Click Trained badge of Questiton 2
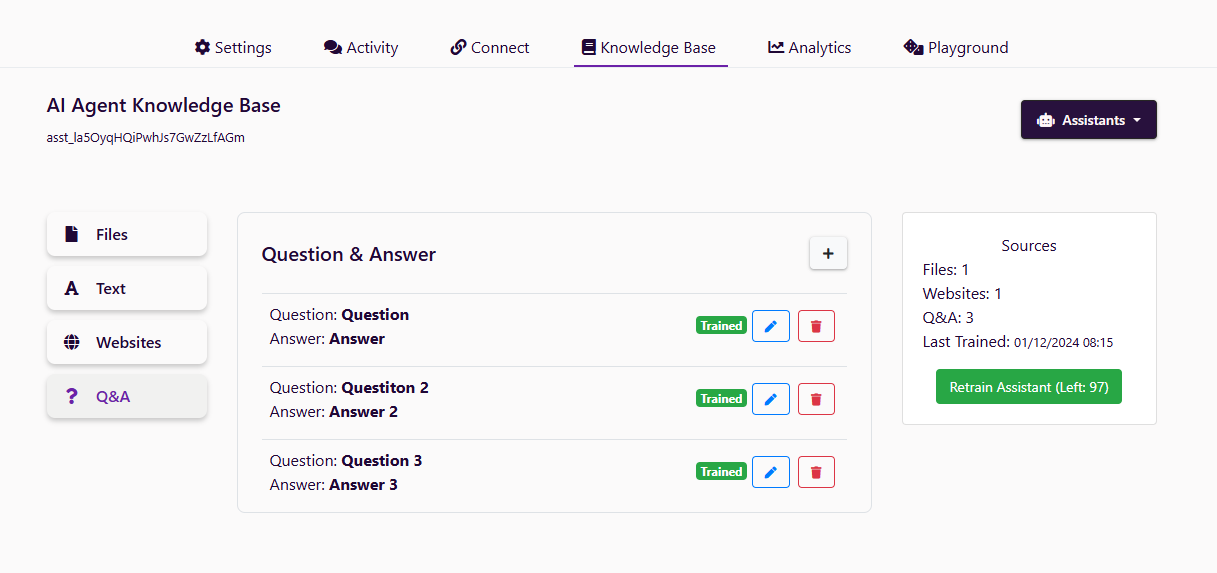The height and width of the screenshot is (573, 1217). [721, 398]
